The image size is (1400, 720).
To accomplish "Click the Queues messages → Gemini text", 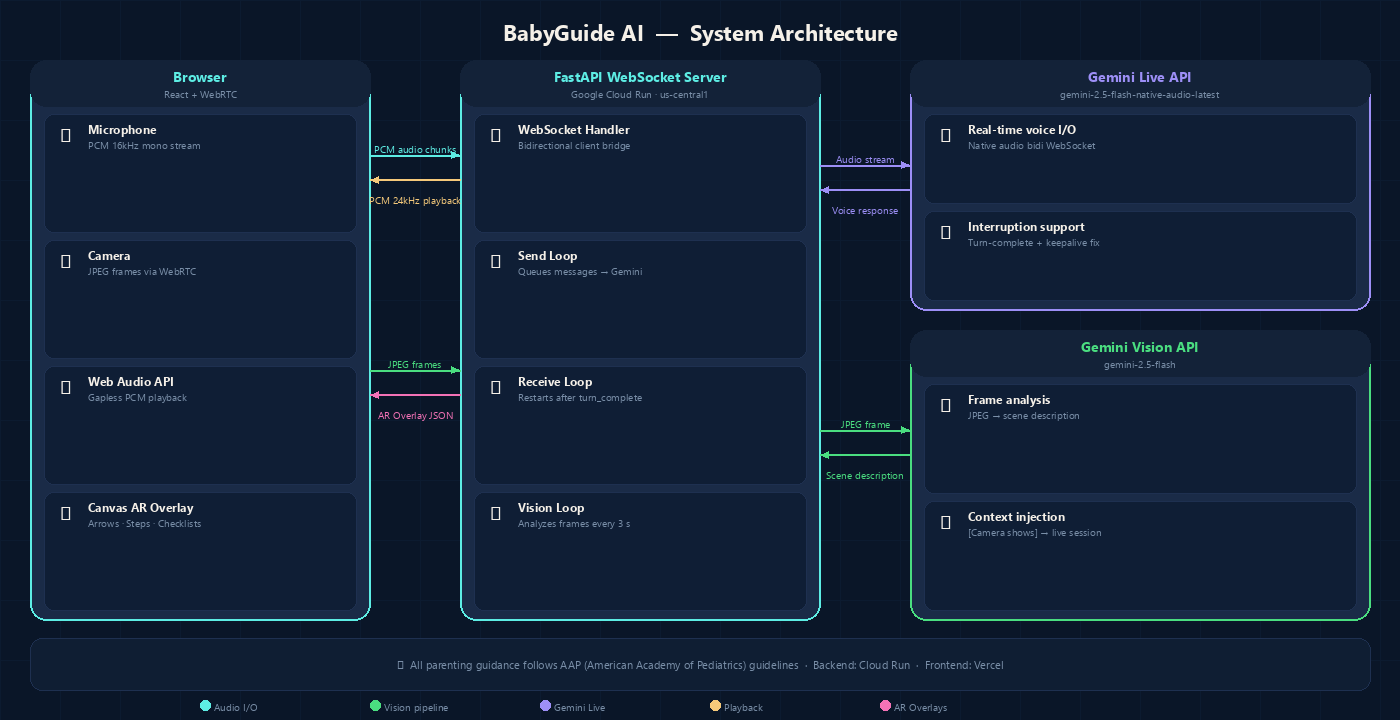I will pos(580,272).
